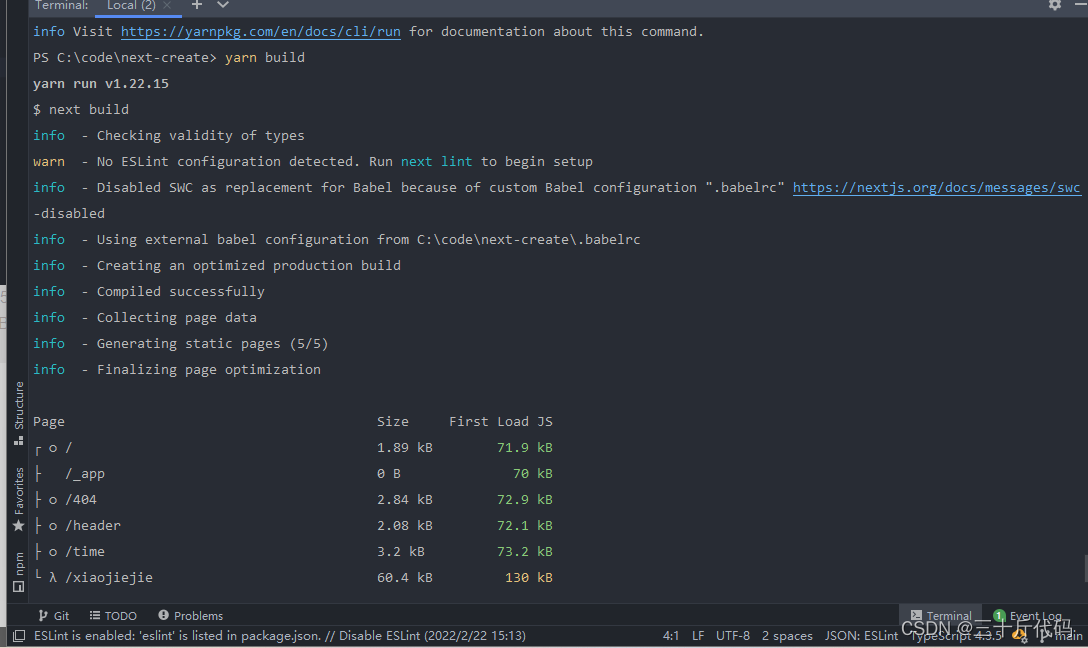Screen dimensions: 1088x648
Task: Click the /time page row
Action: (293, 552)
